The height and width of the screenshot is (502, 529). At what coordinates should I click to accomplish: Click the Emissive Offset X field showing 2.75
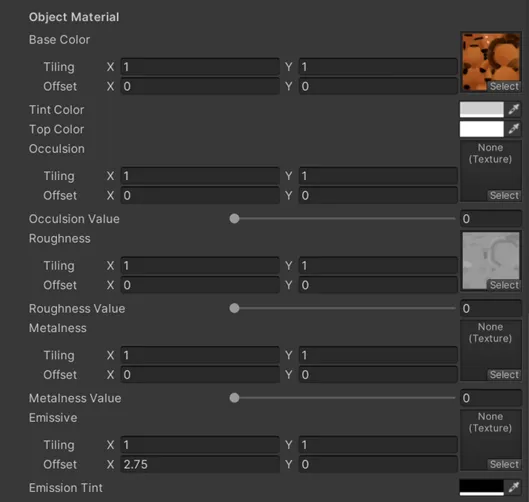coord(200,464)
